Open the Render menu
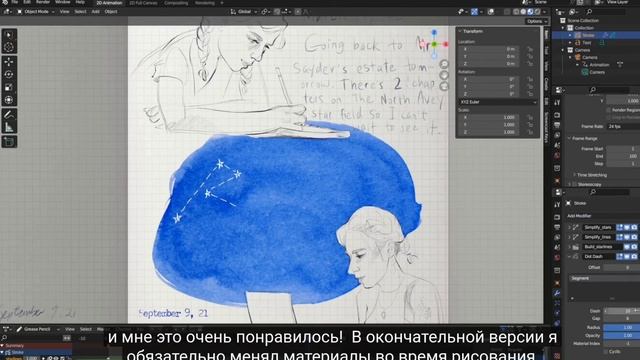Viewport: 640px width, 360px height. [43, 2]
